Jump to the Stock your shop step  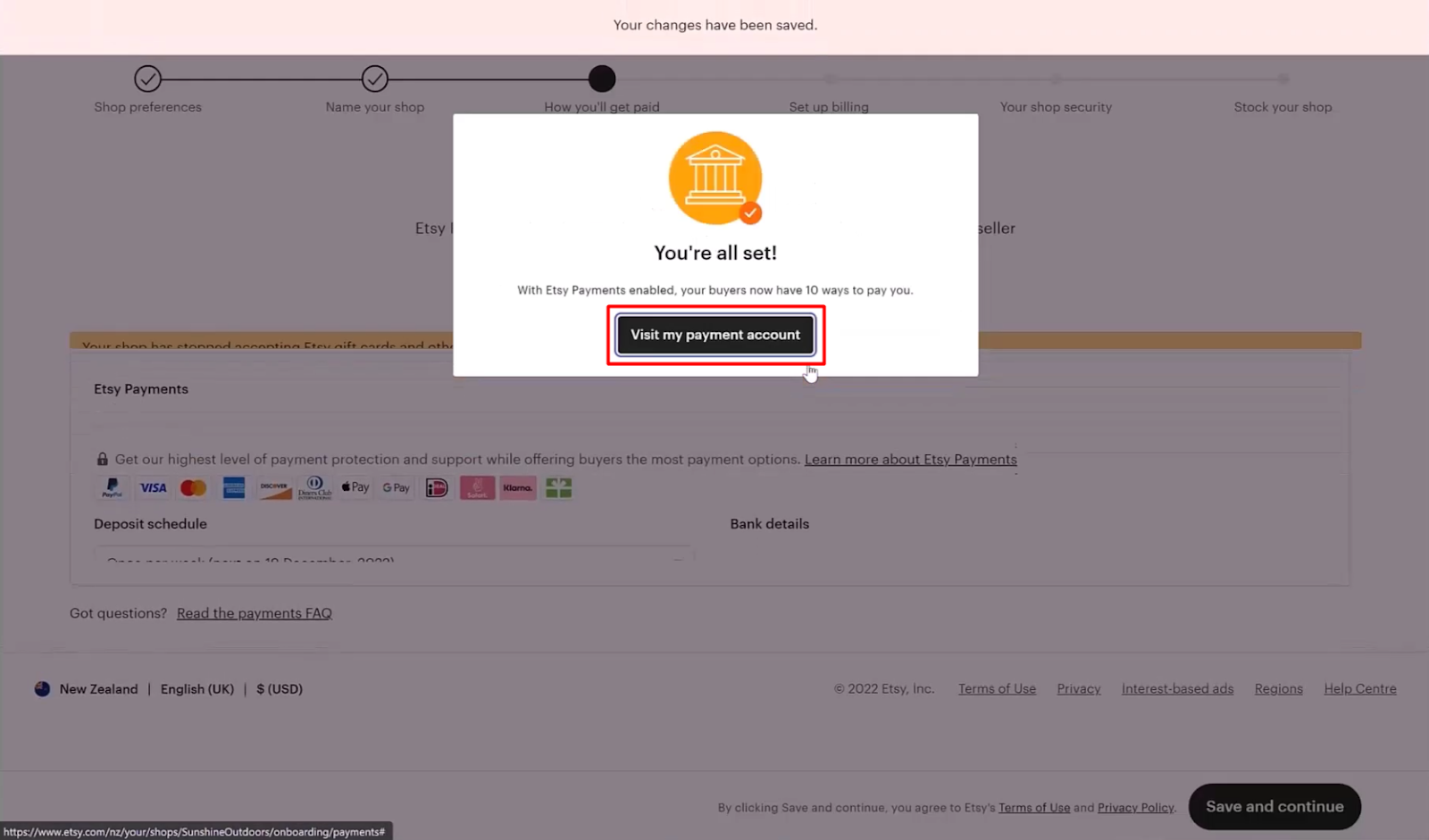(1283, 107)
